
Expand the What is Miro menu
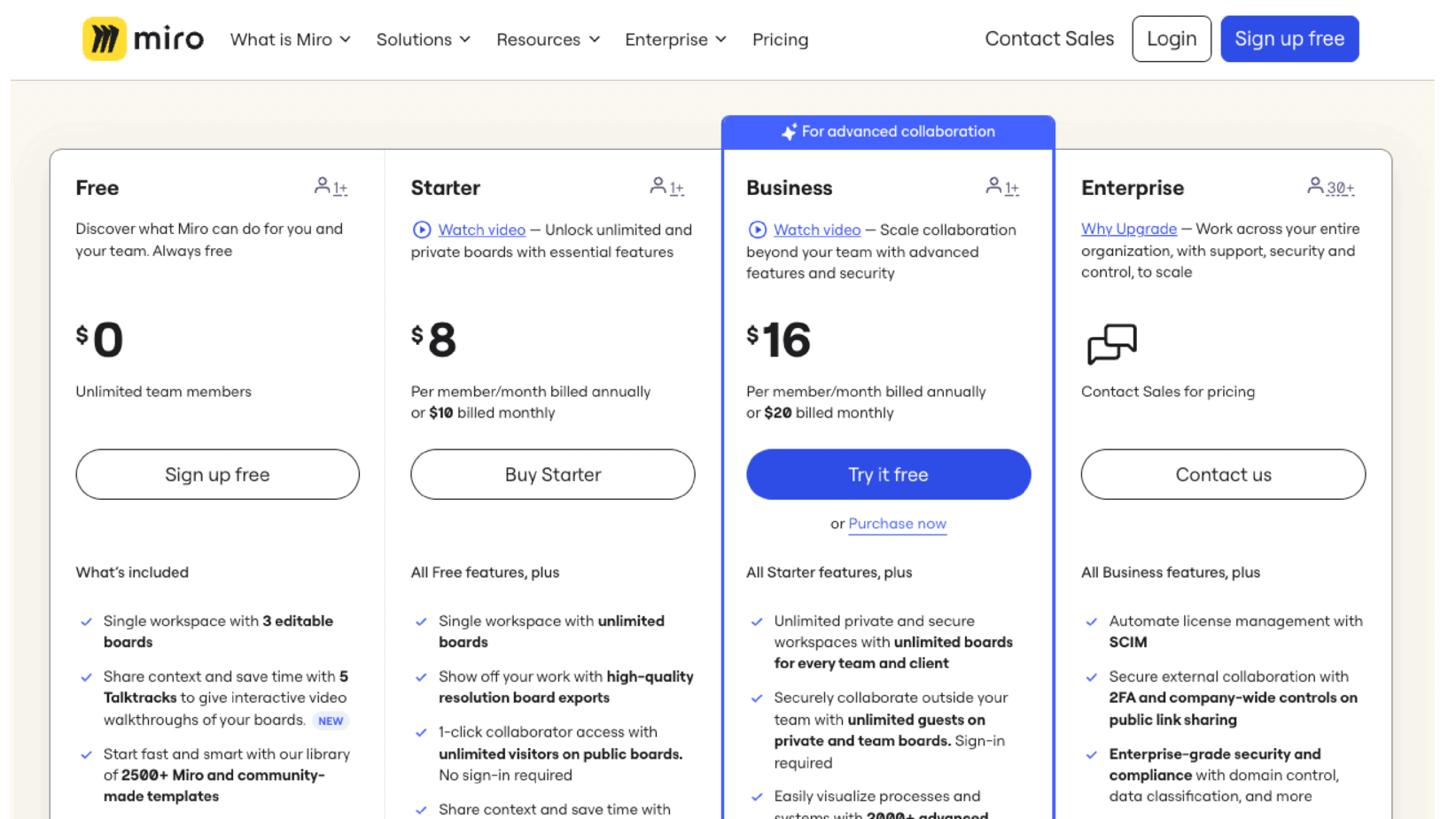290,40
